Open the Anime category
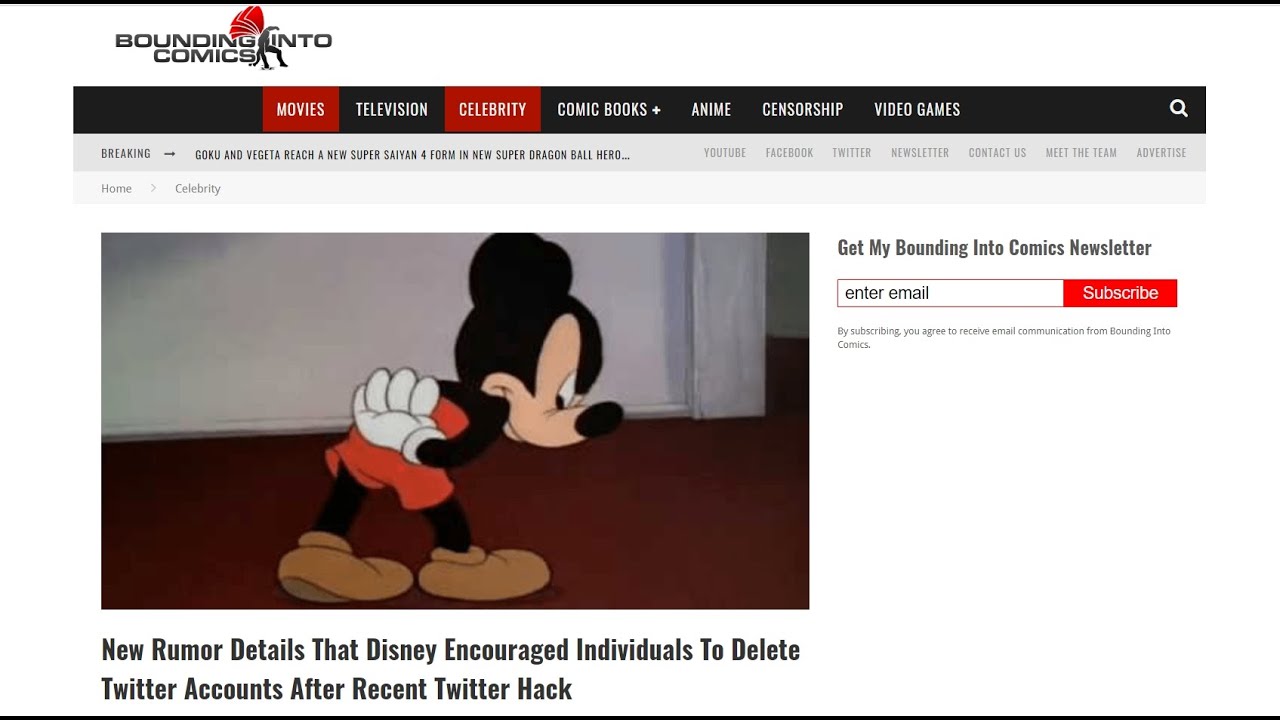This screenshot has height=720, width=1280. click(711, 110)
